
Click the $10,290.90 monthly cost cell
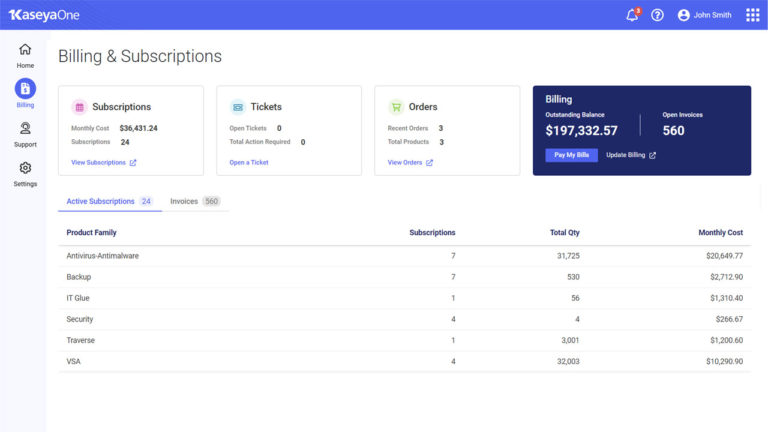pyautogui.click(x=724, y=361)
